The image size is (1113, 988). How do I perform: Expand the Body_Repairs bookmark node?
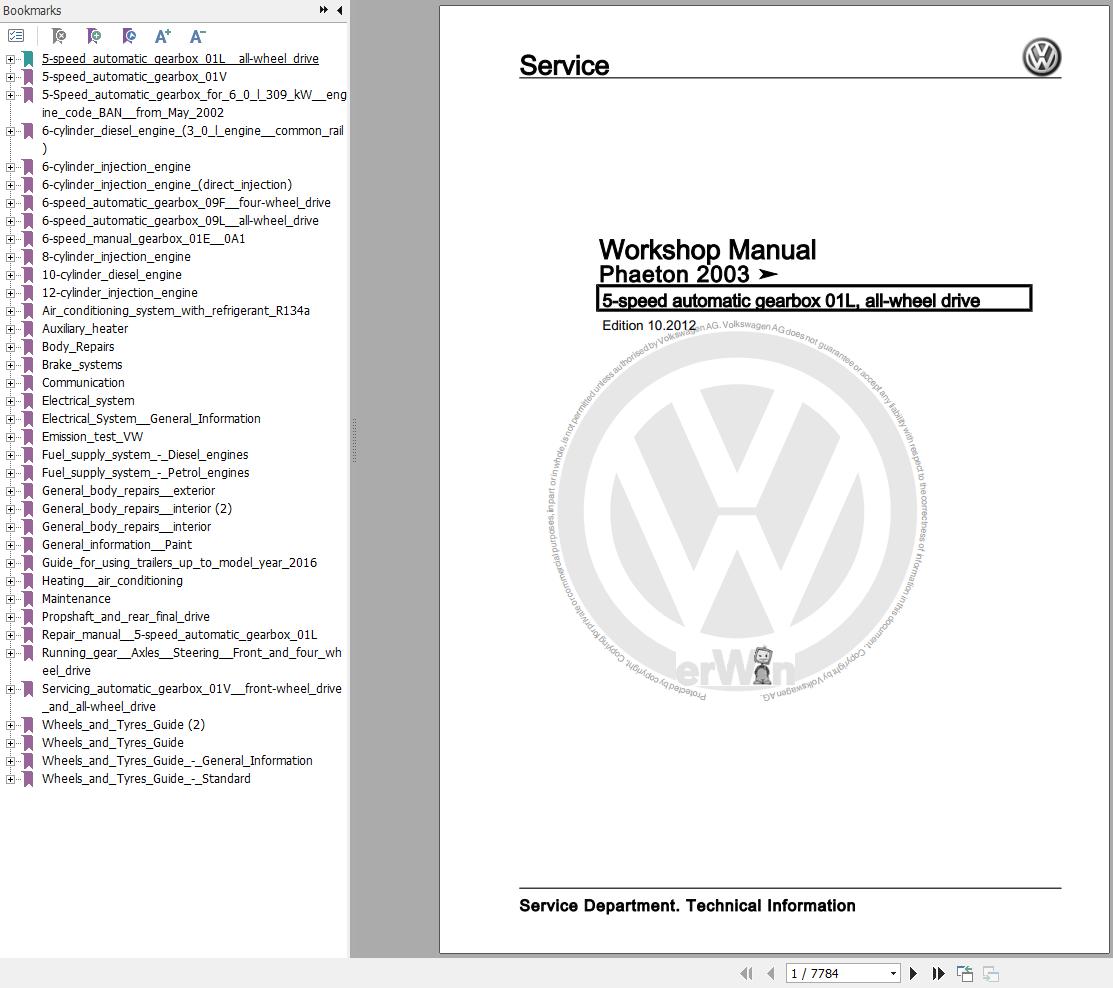pyautogui.click(x=10, y=347)
